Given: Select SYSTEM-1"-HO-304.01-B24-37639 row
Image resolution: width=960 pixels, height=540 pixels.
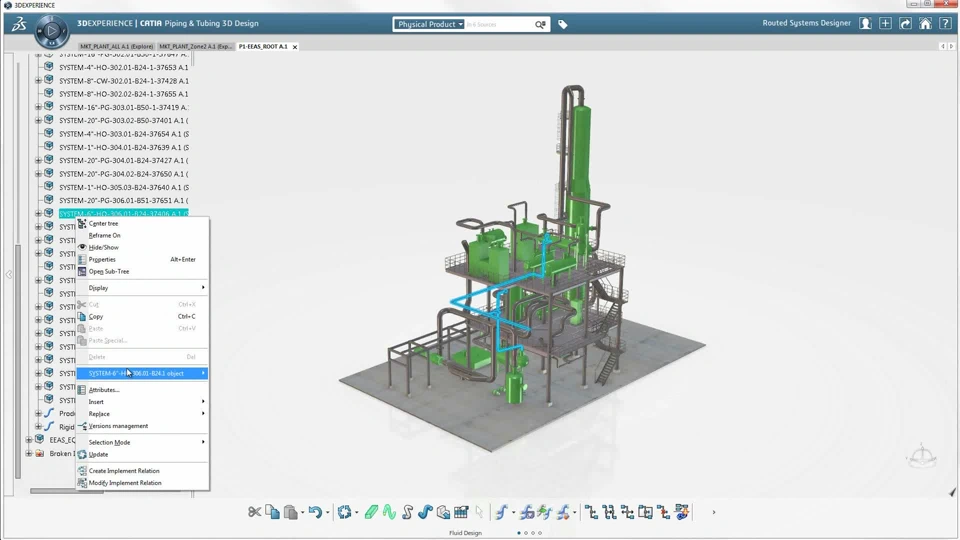Looking at the screenshot, I should tap(124, 148).
